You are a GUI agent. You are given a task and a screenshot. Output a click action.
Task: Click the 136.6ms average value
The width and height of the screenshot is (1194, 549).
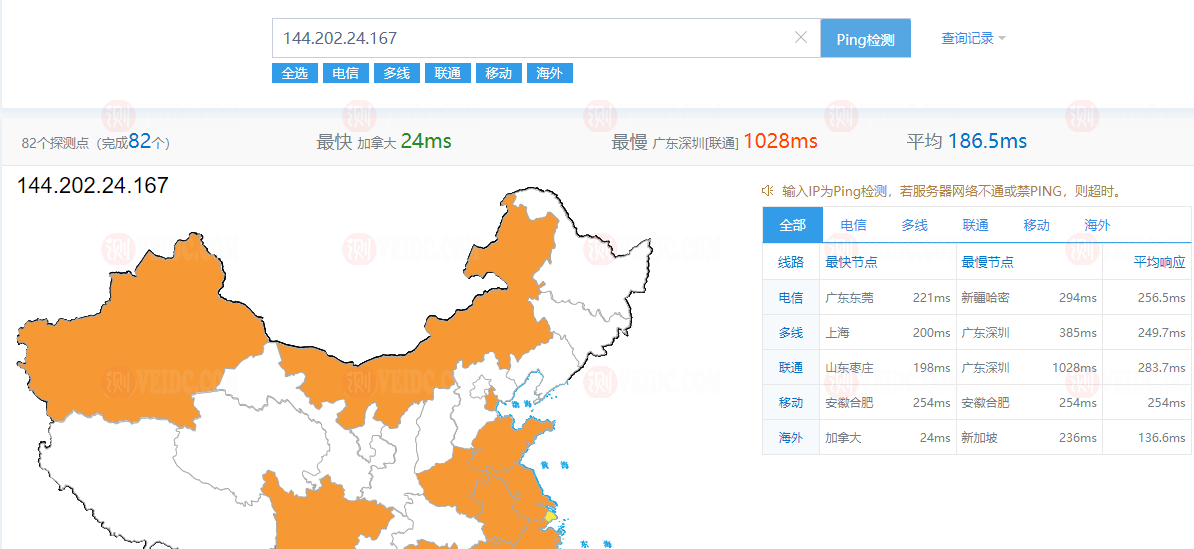(1163, 438)
